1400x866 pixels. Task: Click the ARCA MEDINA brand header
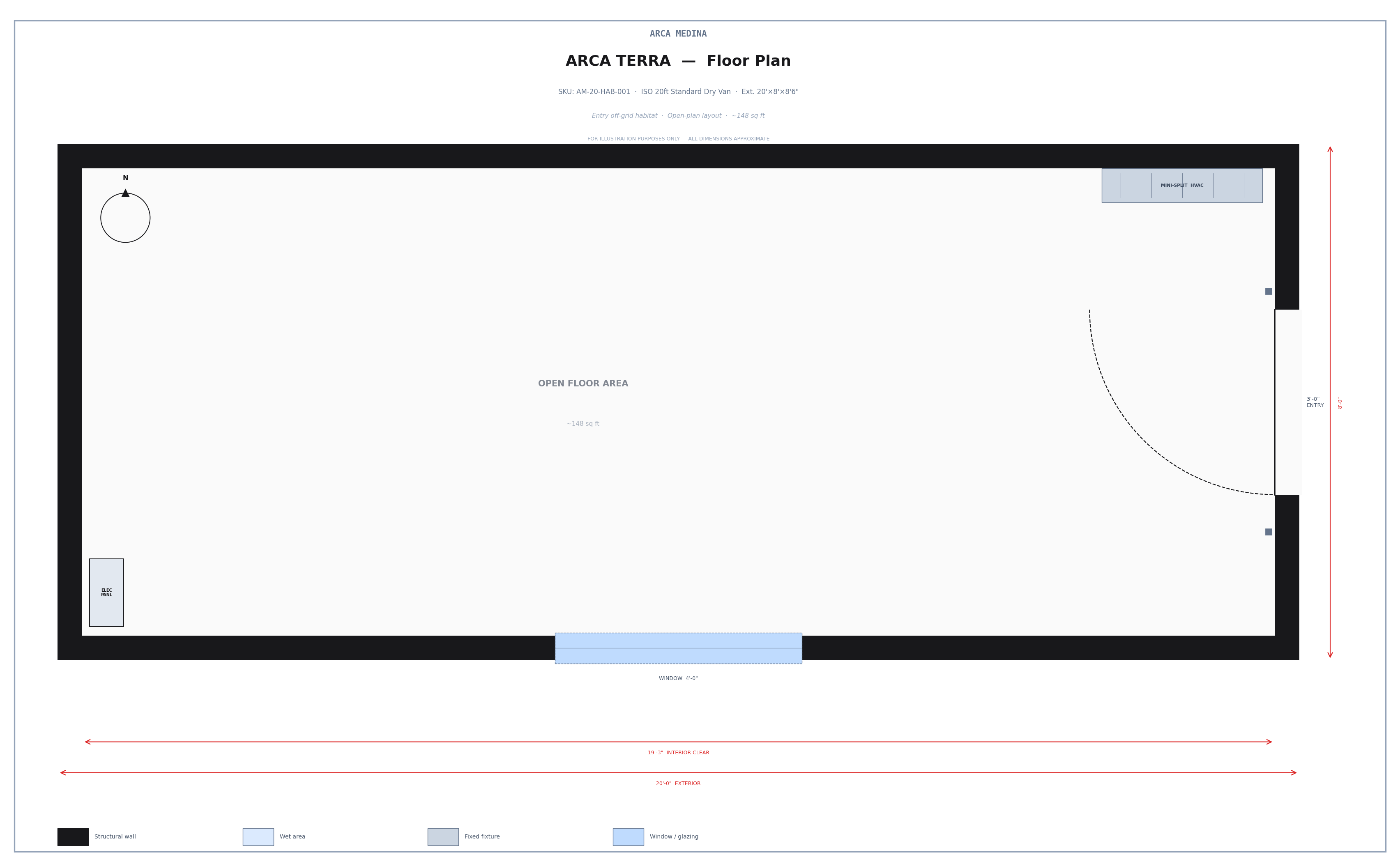coord(678,34)
